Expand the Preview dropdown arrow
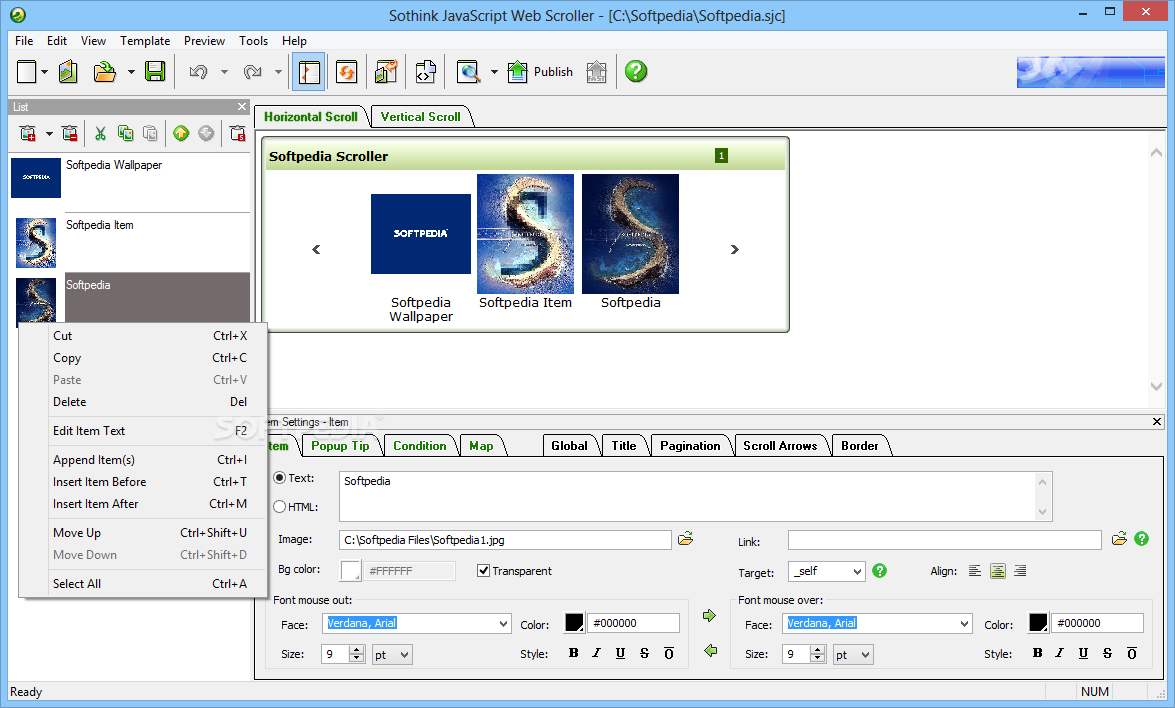Viewport: 1175px width, 708px height. (494, 72)
